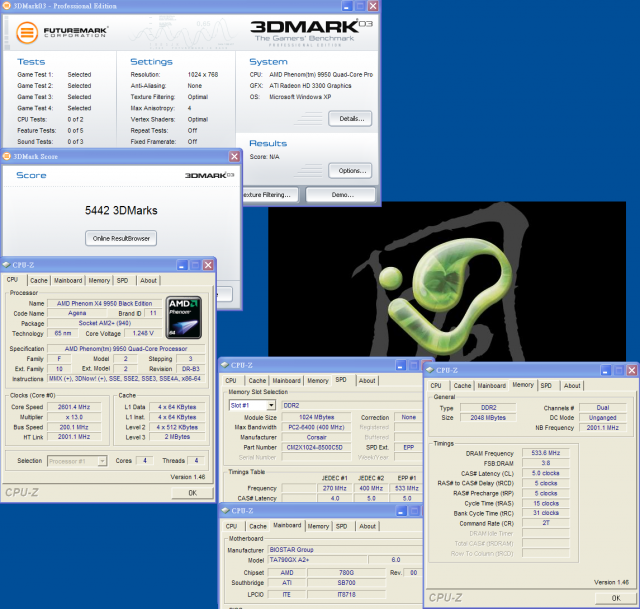This screenshot has height=609, width=640.
Task: Open the Cache tab in the CPU-Z processor window
Action: click(39, 280)
